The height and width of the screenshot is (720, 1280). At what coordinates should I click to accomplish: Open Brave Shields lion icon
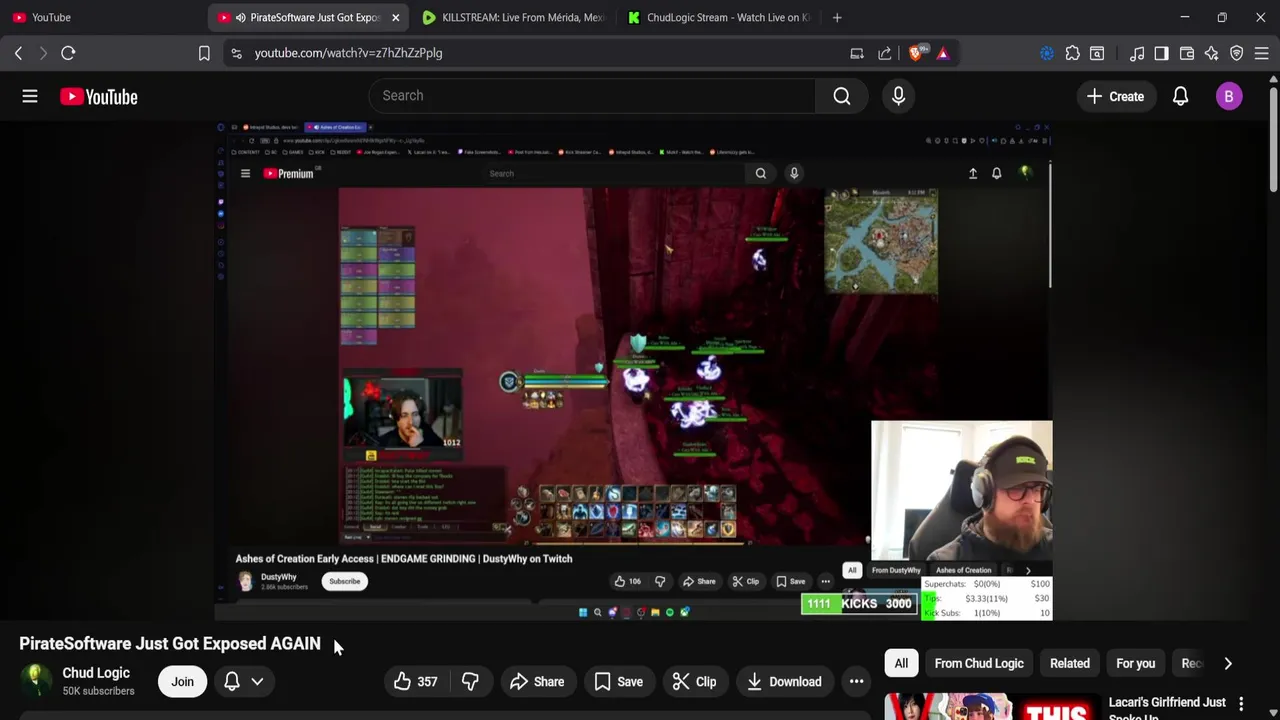click(x=916, y=53)
